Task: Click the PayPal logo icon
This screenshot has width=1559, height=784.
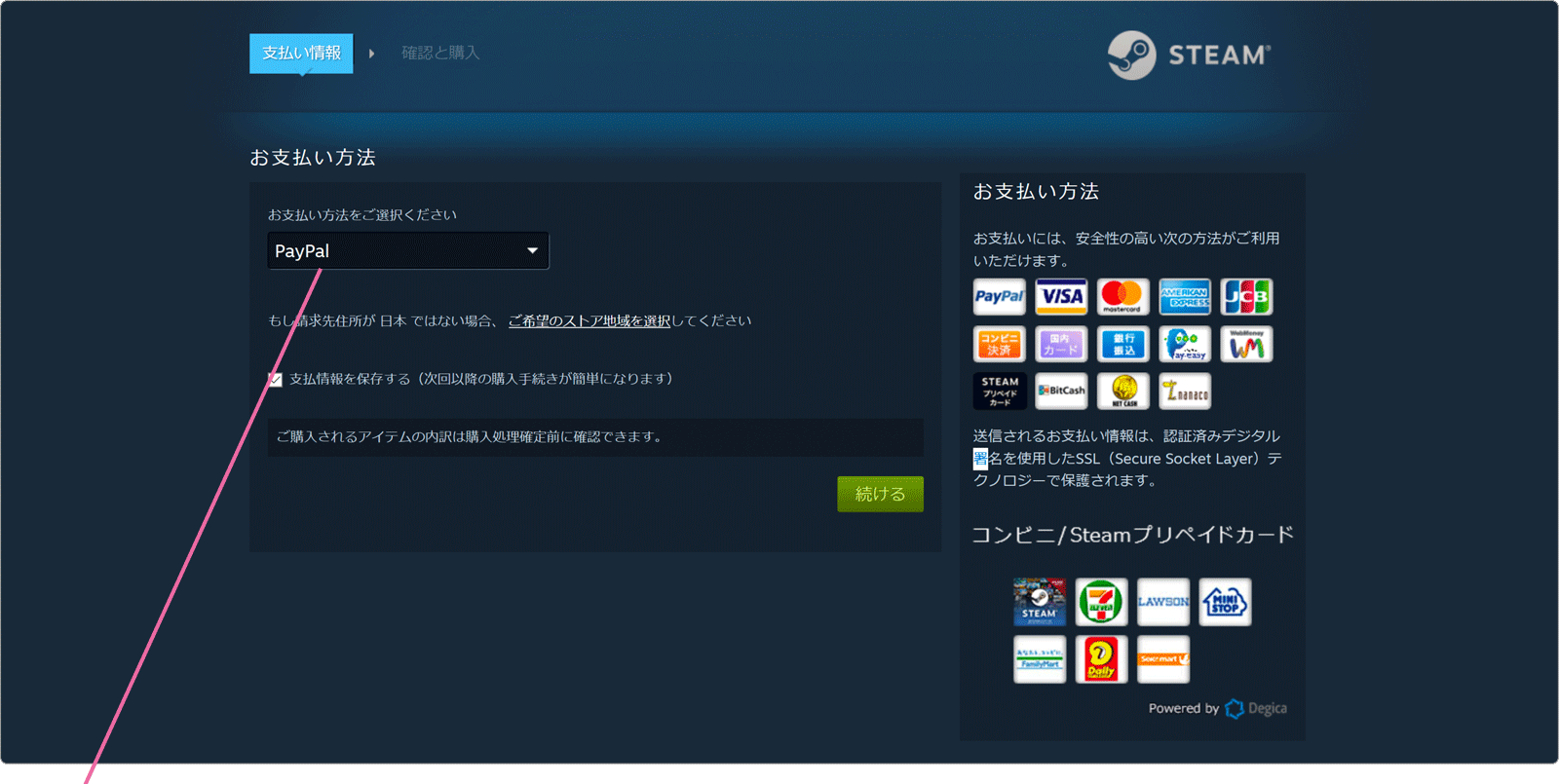Action: (x=999, y=297)
